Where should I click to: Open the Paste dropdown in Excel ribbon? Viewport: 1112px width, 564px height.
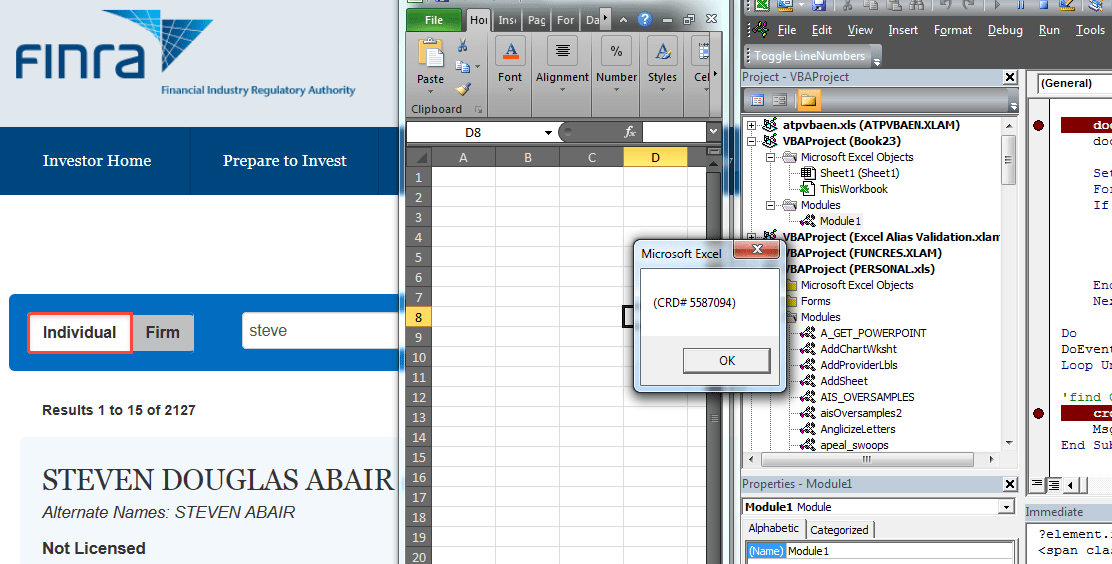(x=430, y=92)
